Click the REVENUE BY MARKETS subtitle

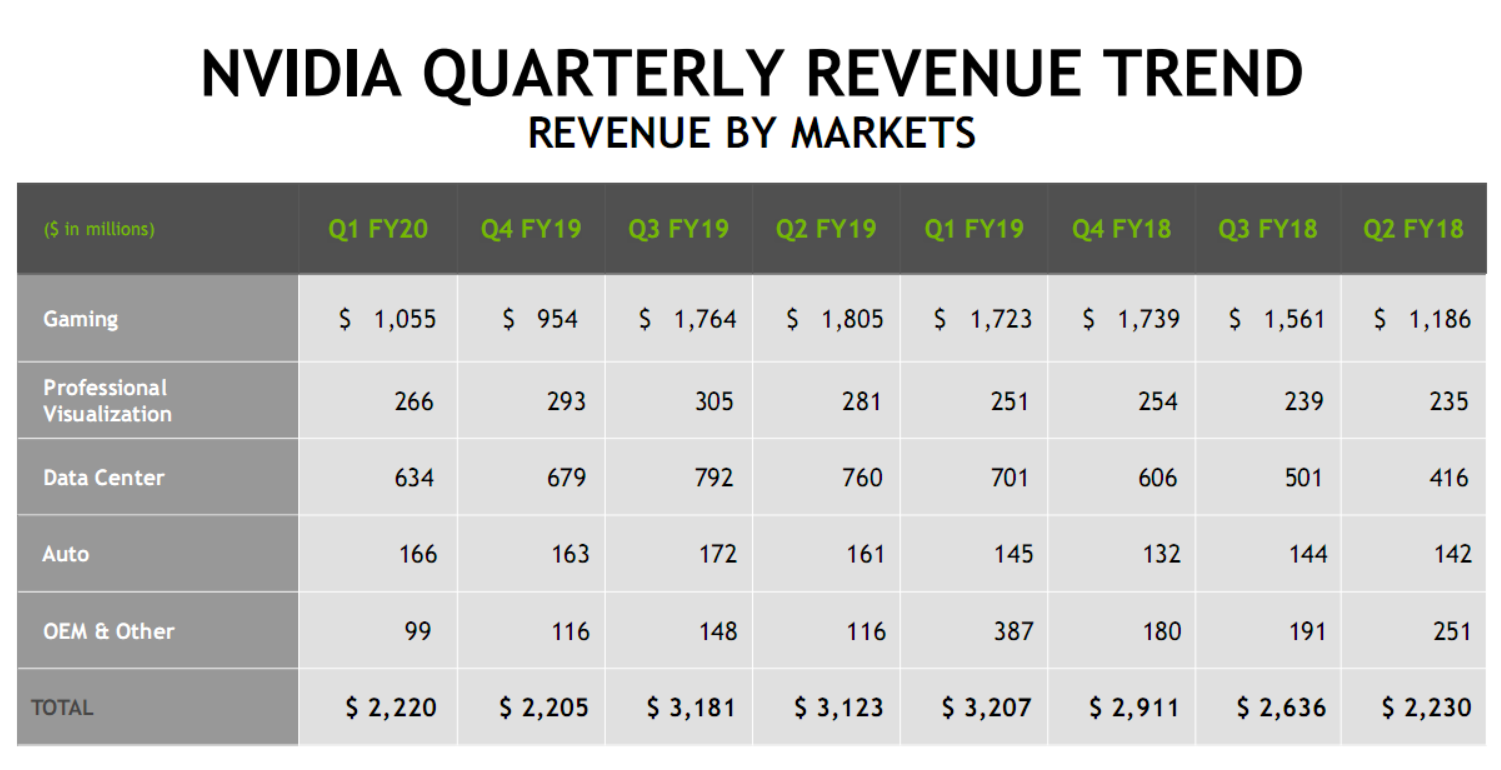tap(750, 131)
